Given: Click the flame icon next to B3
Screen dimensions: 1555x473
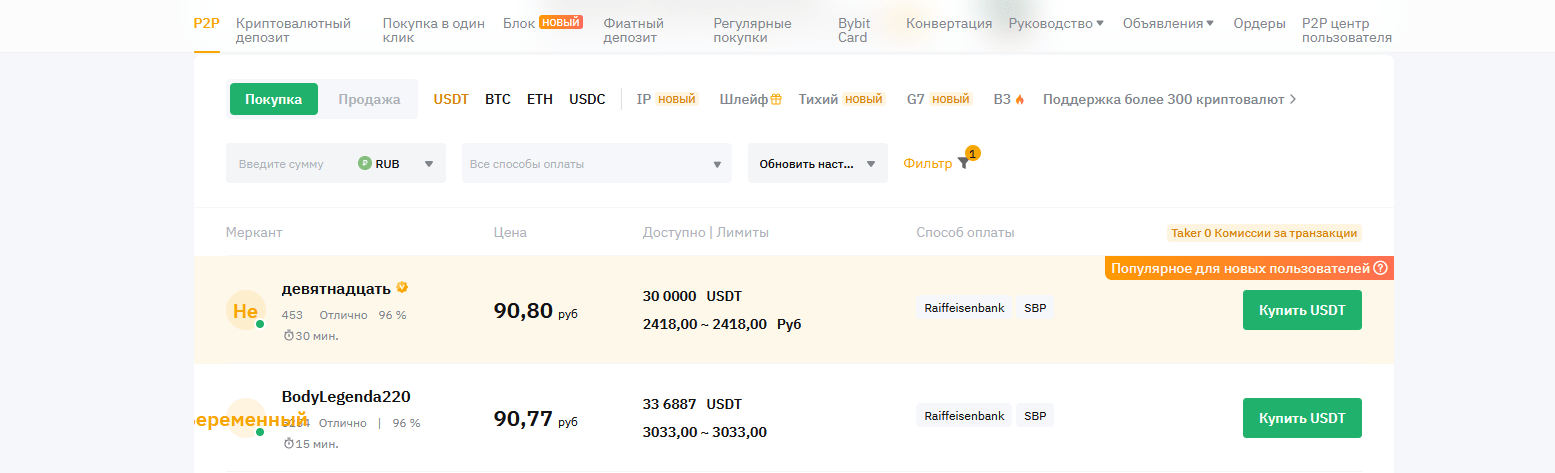Looking at the screenshot, I should pyautogui.click(x=1020, y=100).
